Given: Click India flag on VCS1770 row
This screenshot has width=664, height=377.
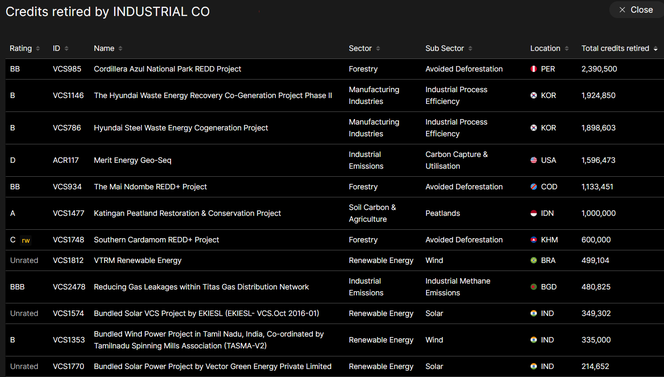Looking at the screenshot, I should coord(534,366).
